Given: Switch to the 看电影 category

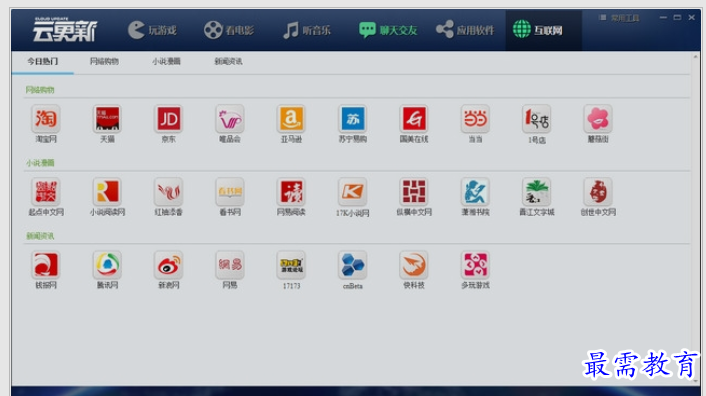Looking at the screenshot, I should [229, 30].
